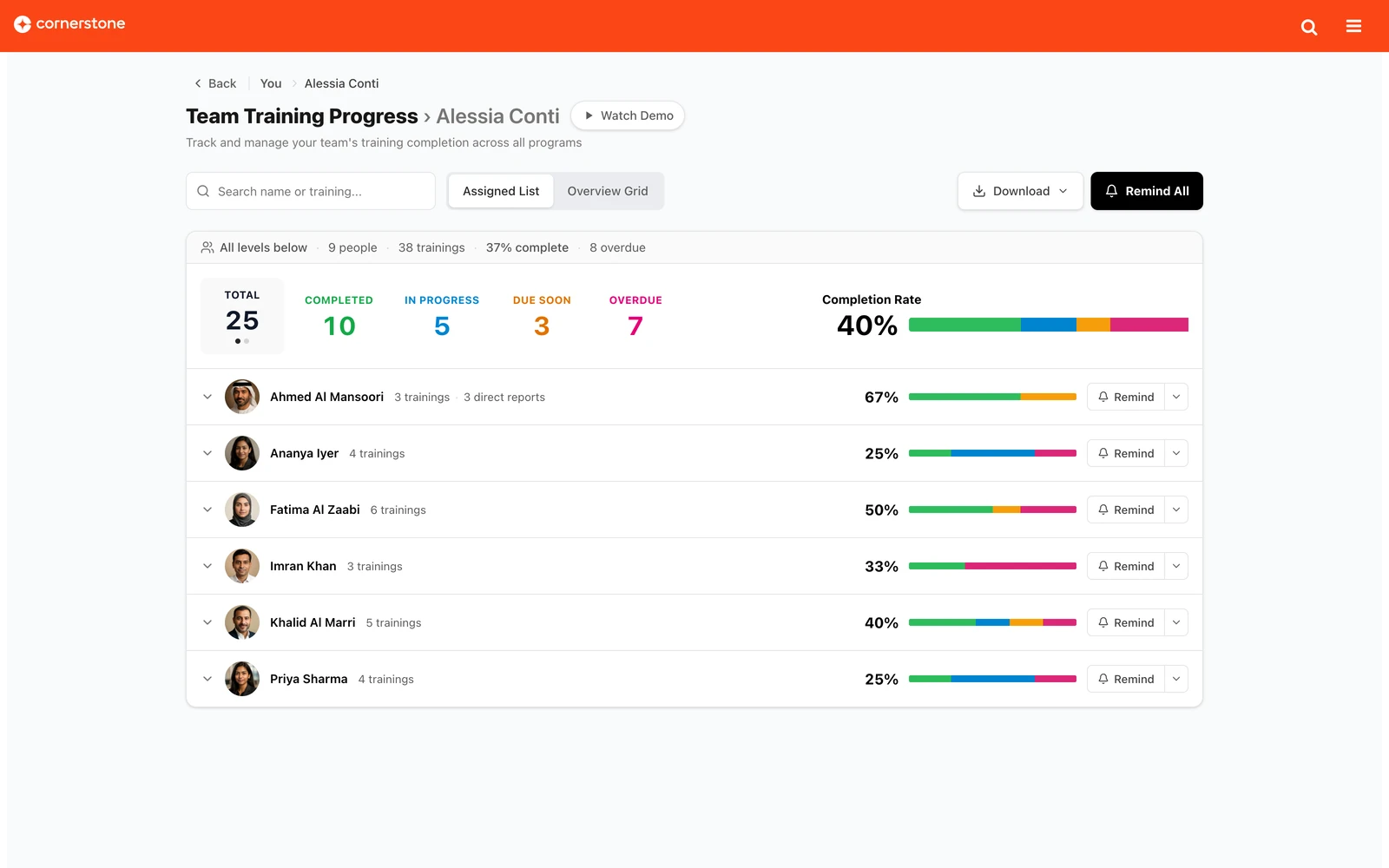Click Fatima Al Zaabi's 50% progress bar
1389x868 pixels.
992,510
